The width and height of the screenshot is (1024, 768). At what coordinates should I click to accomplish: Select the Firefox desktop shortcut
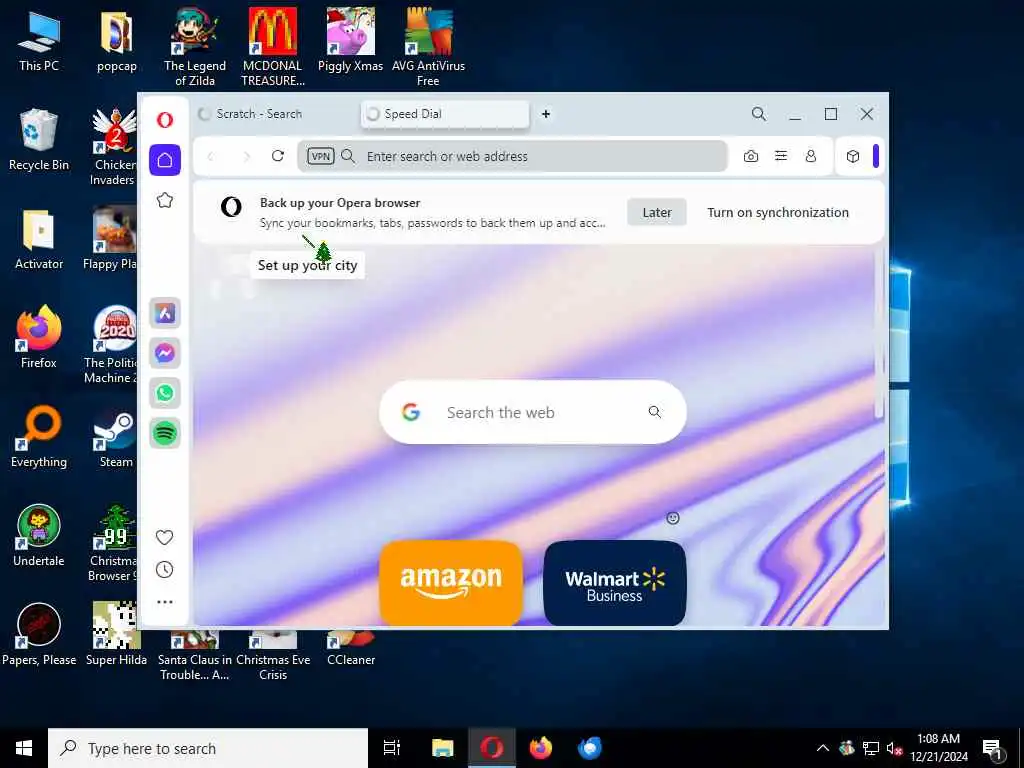pos(39,337)
